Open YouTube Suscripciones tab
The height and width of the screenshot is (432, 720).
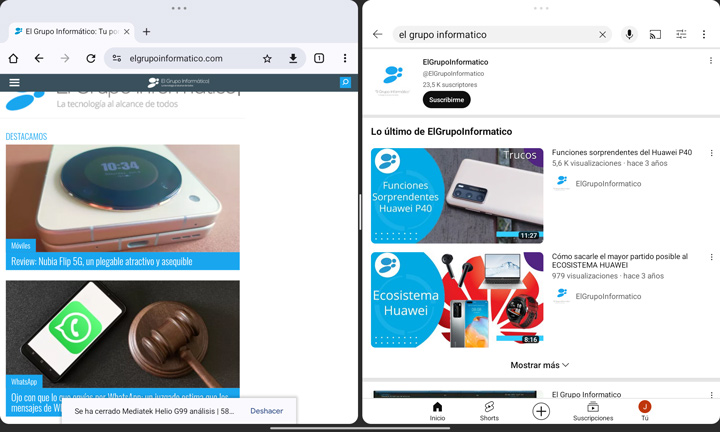click(x=593, y=411)
